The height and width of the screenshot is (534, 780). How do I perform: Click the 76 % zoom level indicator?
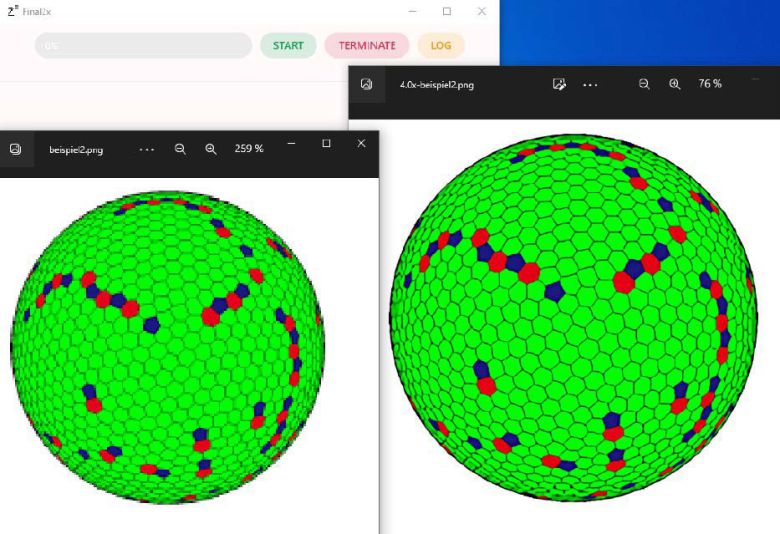click(x=710, y=85)
